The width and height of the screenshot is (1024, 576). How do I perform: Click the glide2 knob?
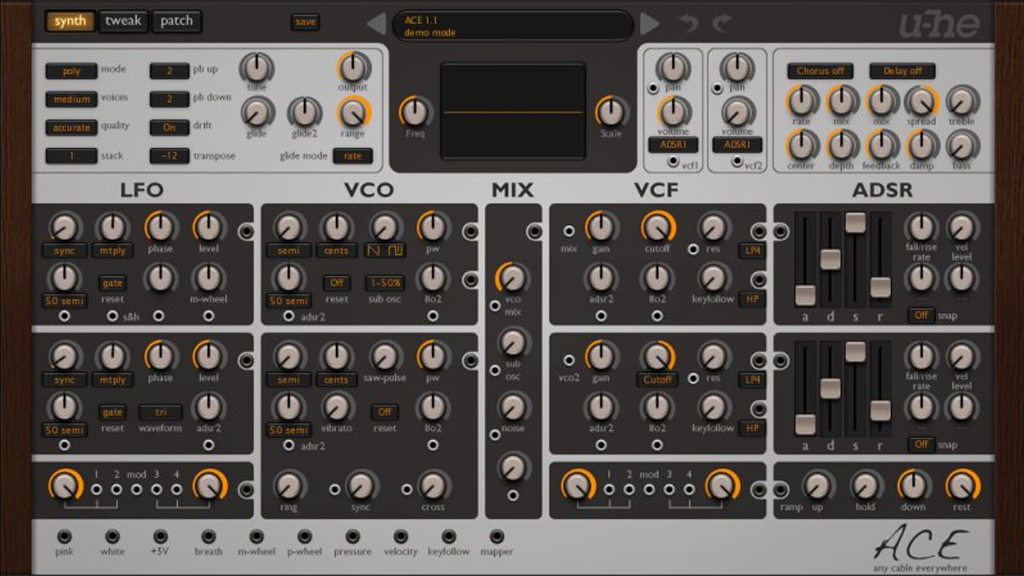point(305,113)
